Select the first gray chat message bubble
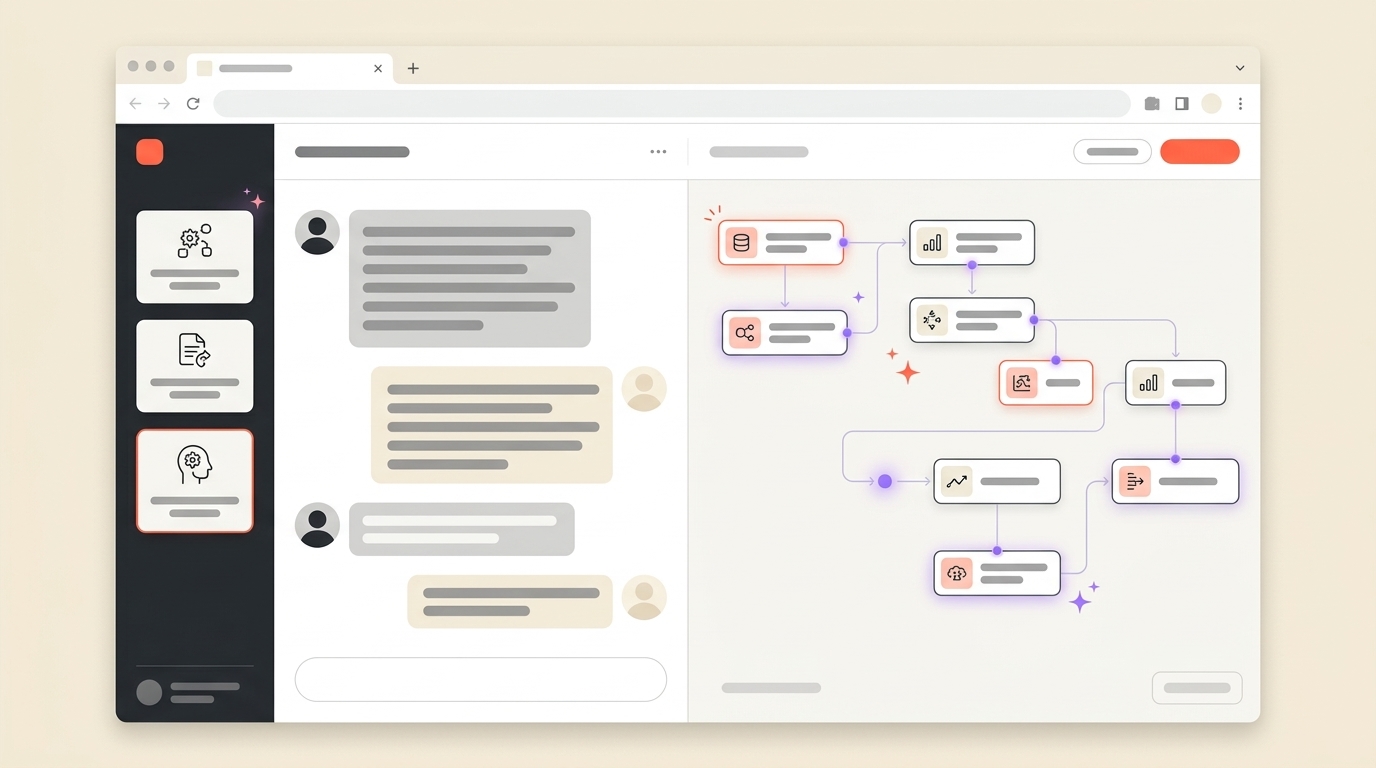Image resolution: width=1376 pixels, height=768 pixels. click(470, 279)
